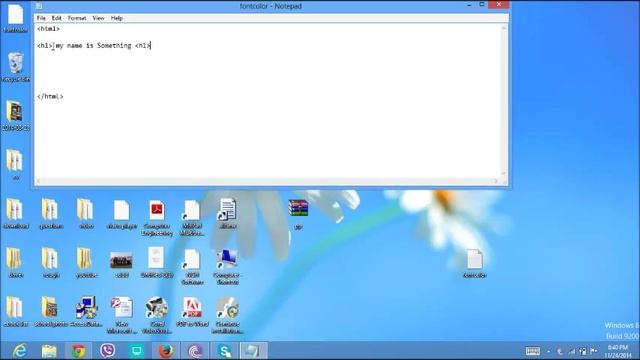Maximize the Notepad window

(x=482, y=5)
